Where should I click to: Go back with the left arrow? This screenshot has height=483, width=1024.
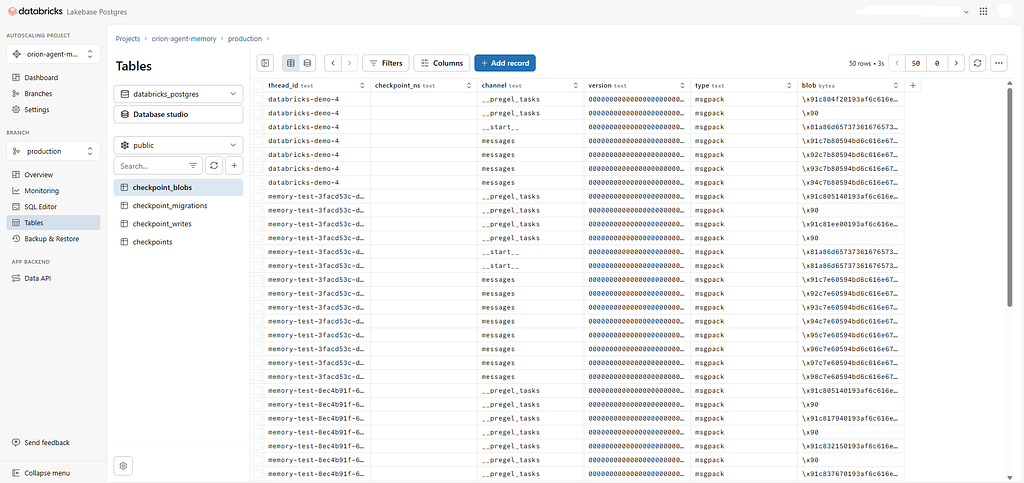tap(333, 63)
